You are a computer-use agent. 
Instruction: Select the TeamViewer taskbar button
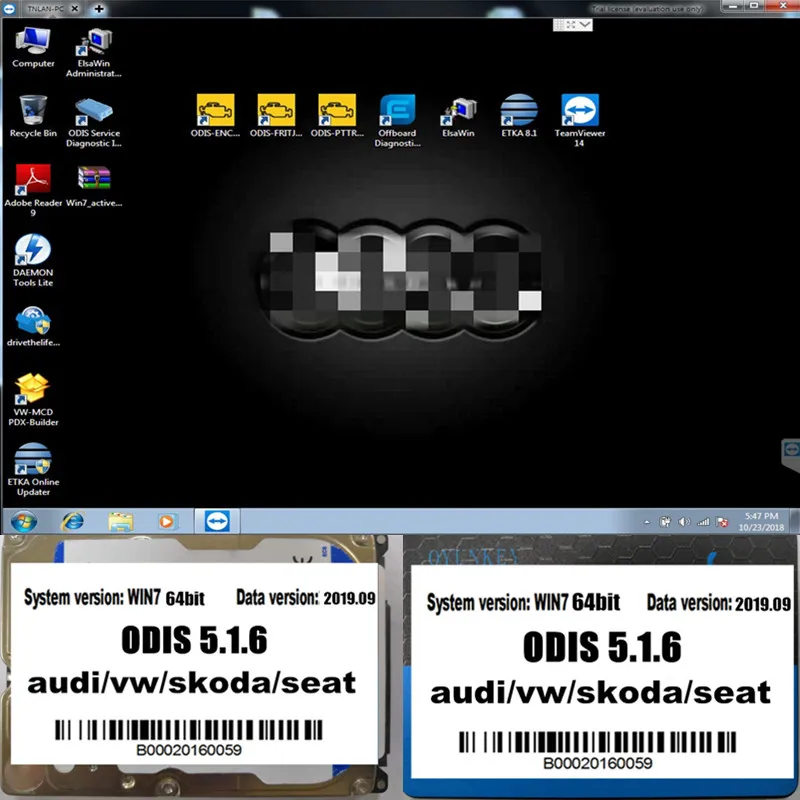pyautogui.click(x=217, y=521)
